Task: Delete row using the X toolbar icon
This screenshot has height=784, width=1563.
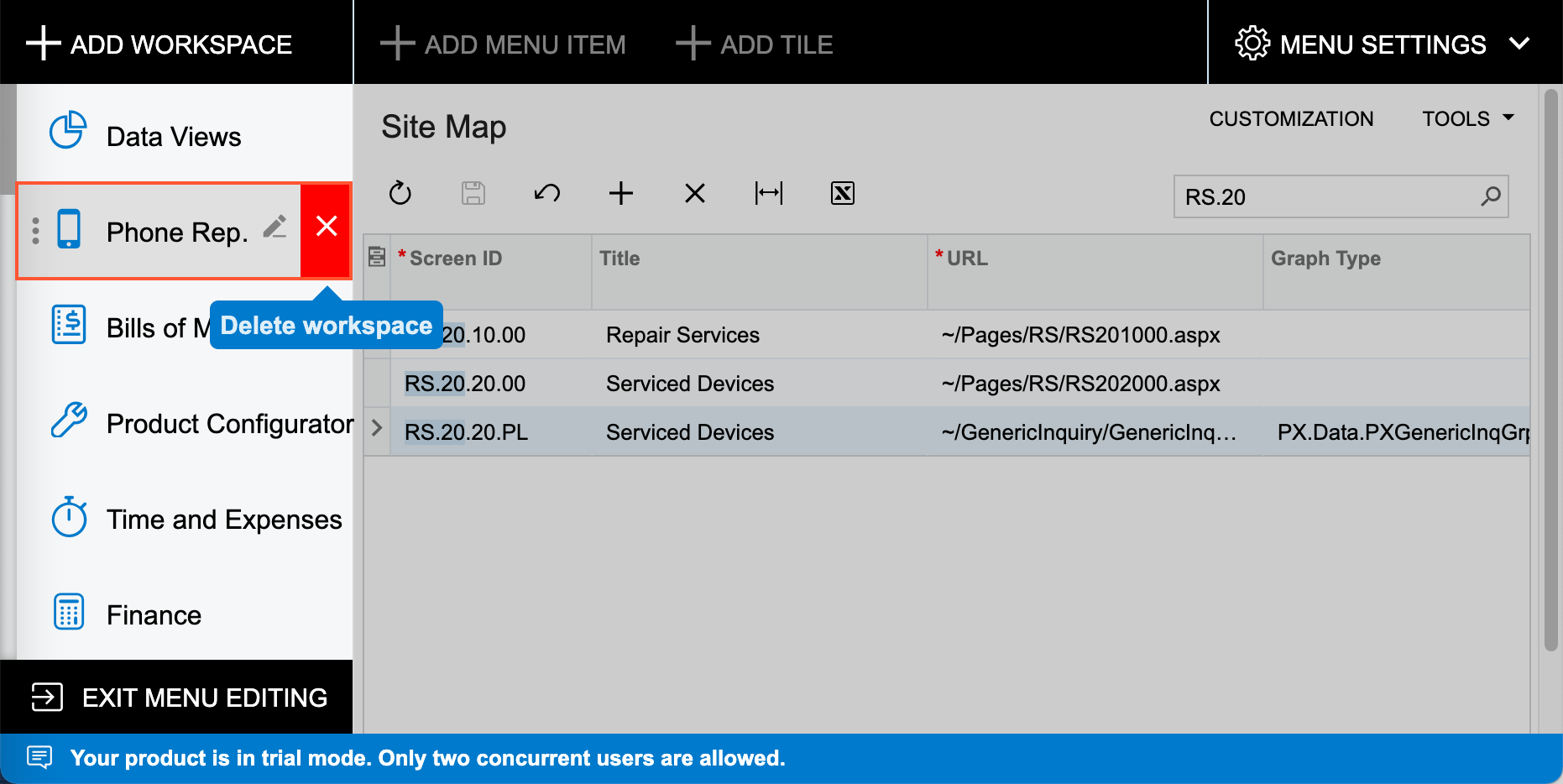Action: point(694,194)
